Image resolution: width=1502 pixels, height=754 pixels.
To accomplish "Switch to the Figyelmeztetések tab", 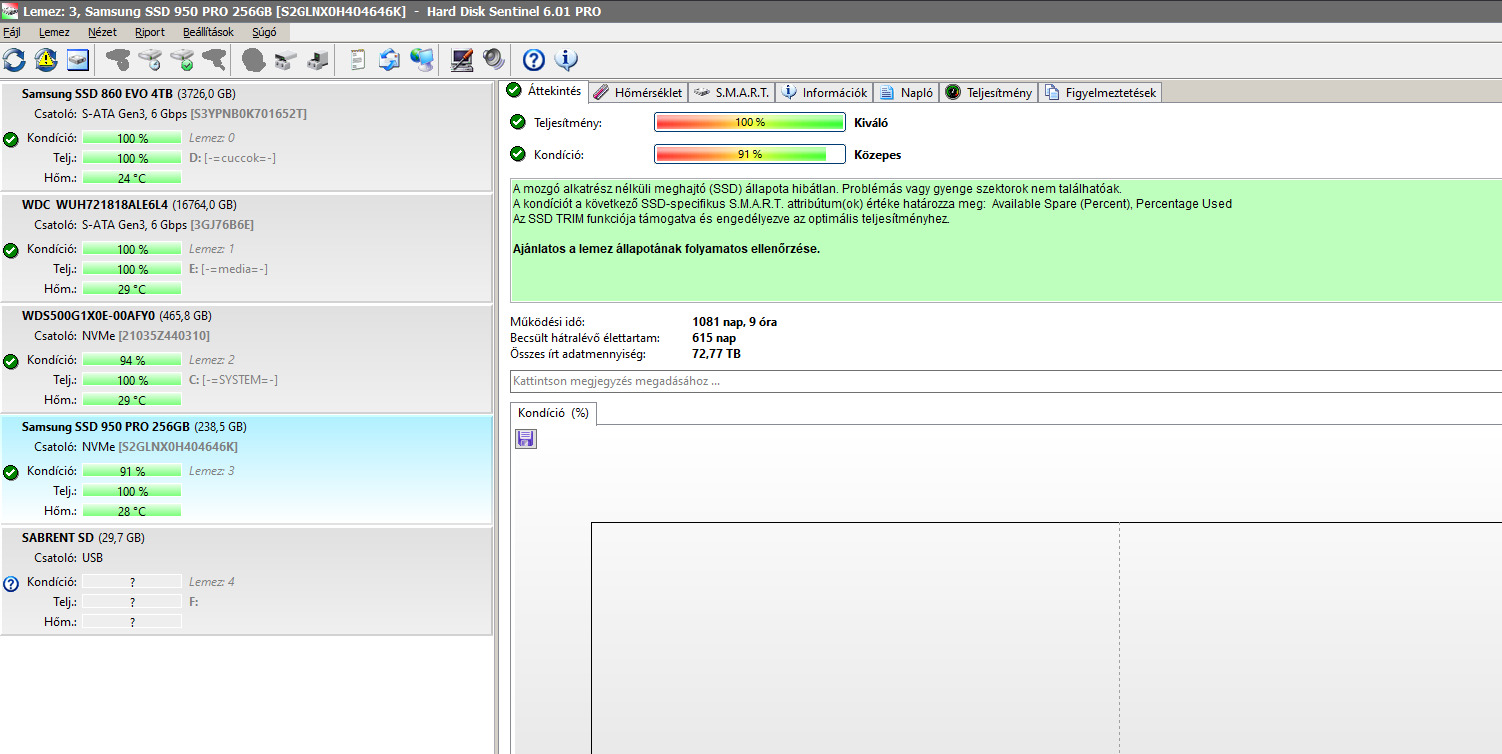I will click(1100, 92).
